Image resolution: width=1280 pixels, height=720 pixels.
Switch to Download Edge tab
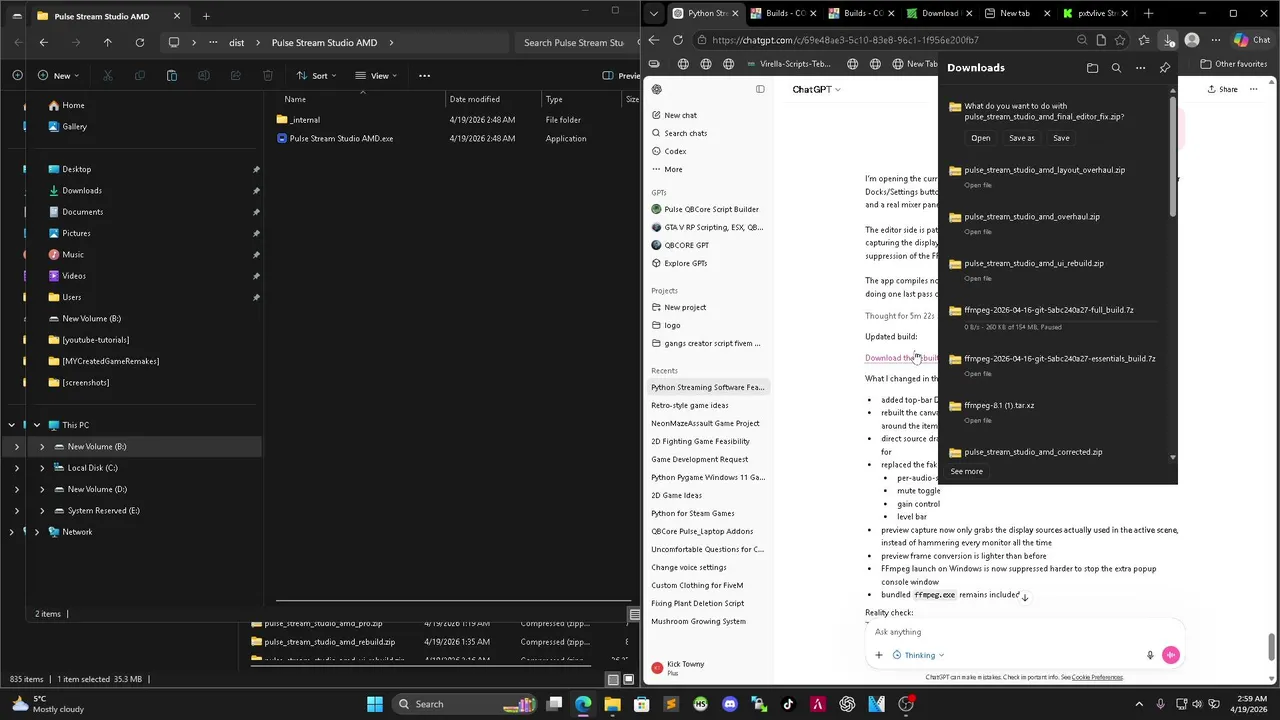click(938, 14)
